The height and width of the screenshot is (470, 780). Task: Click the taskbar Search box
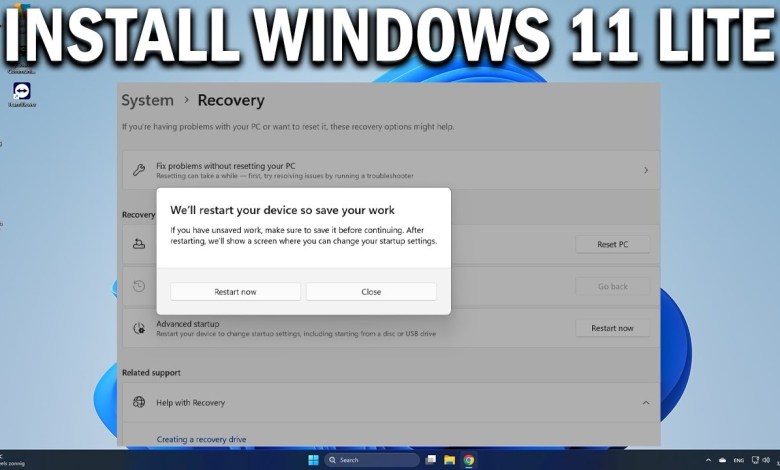tap(372, 460)
